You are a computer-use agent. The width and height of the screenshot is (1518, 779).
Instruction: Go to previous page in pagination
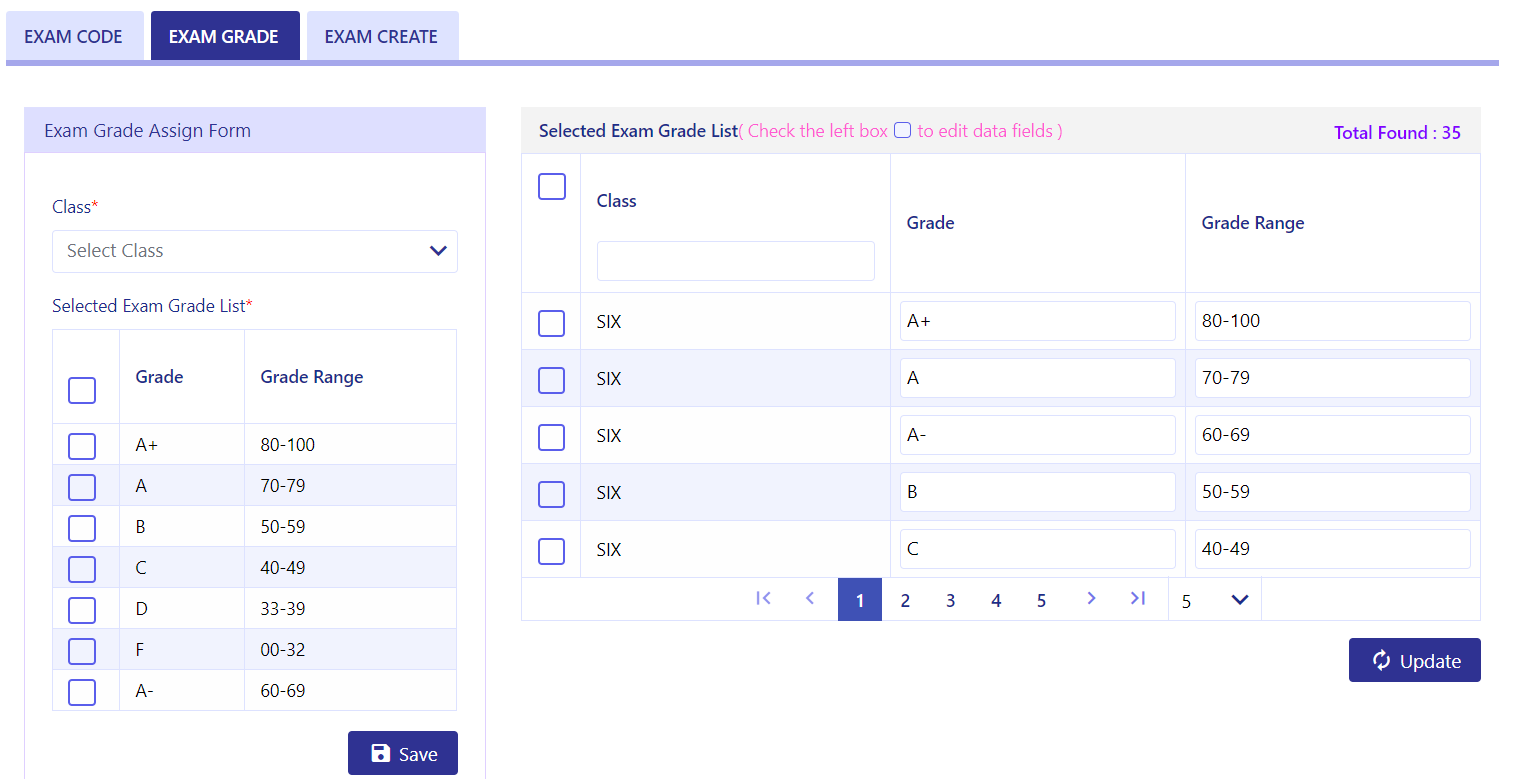[810, 599]
